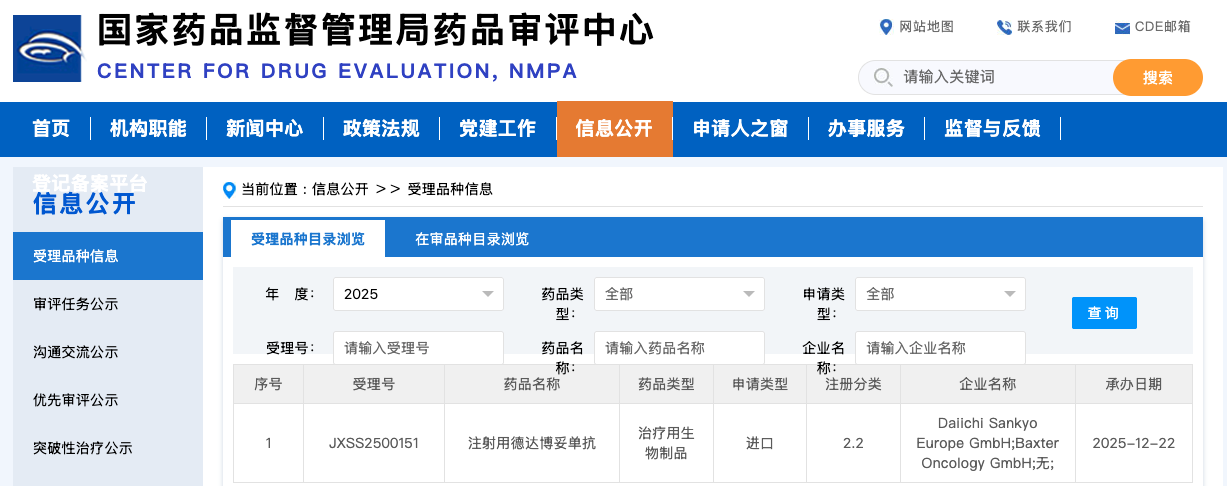Open 信息公开 in the navigation bar

point(614,129)
